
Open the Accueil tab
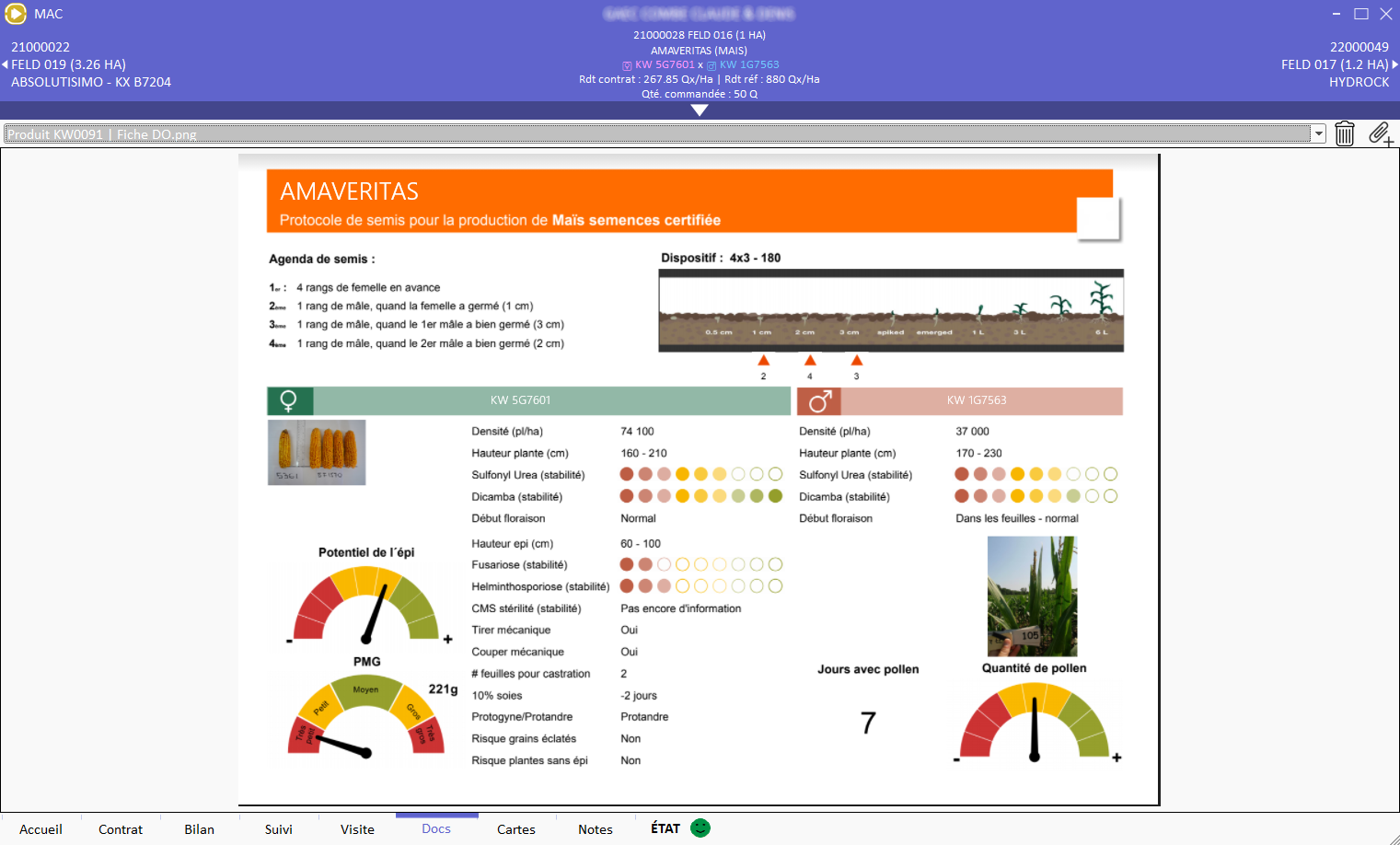pyautogui.click(x=40, y=829)
